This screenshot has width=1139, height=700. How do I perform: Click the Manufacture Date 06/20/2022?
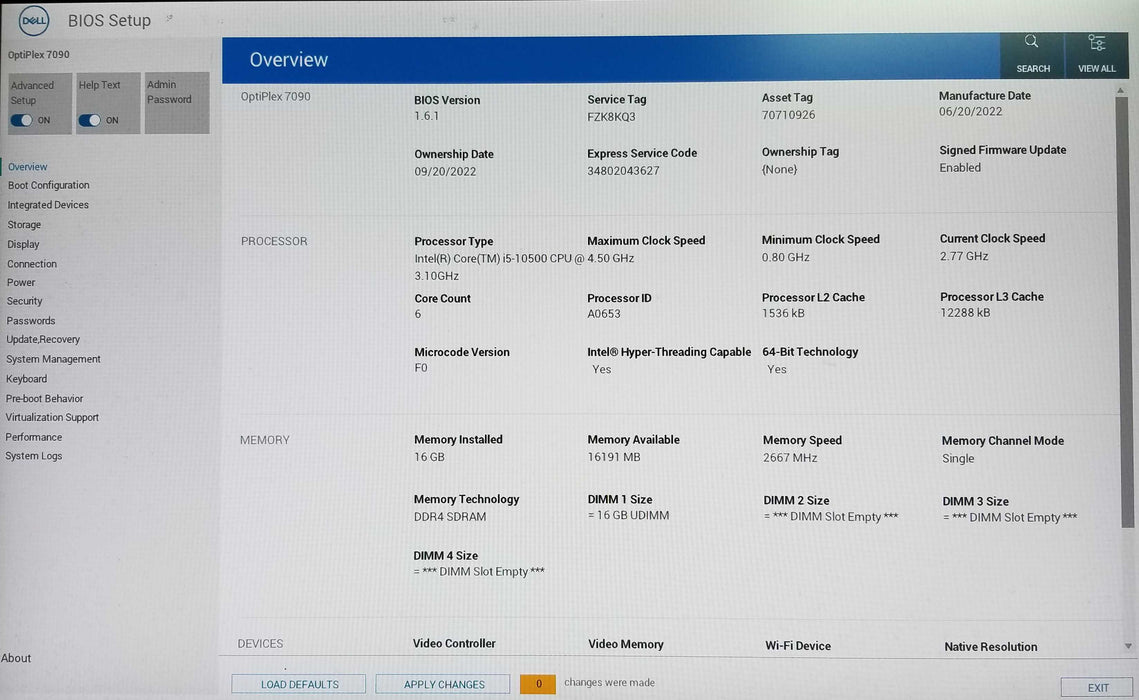pos(970,111)
